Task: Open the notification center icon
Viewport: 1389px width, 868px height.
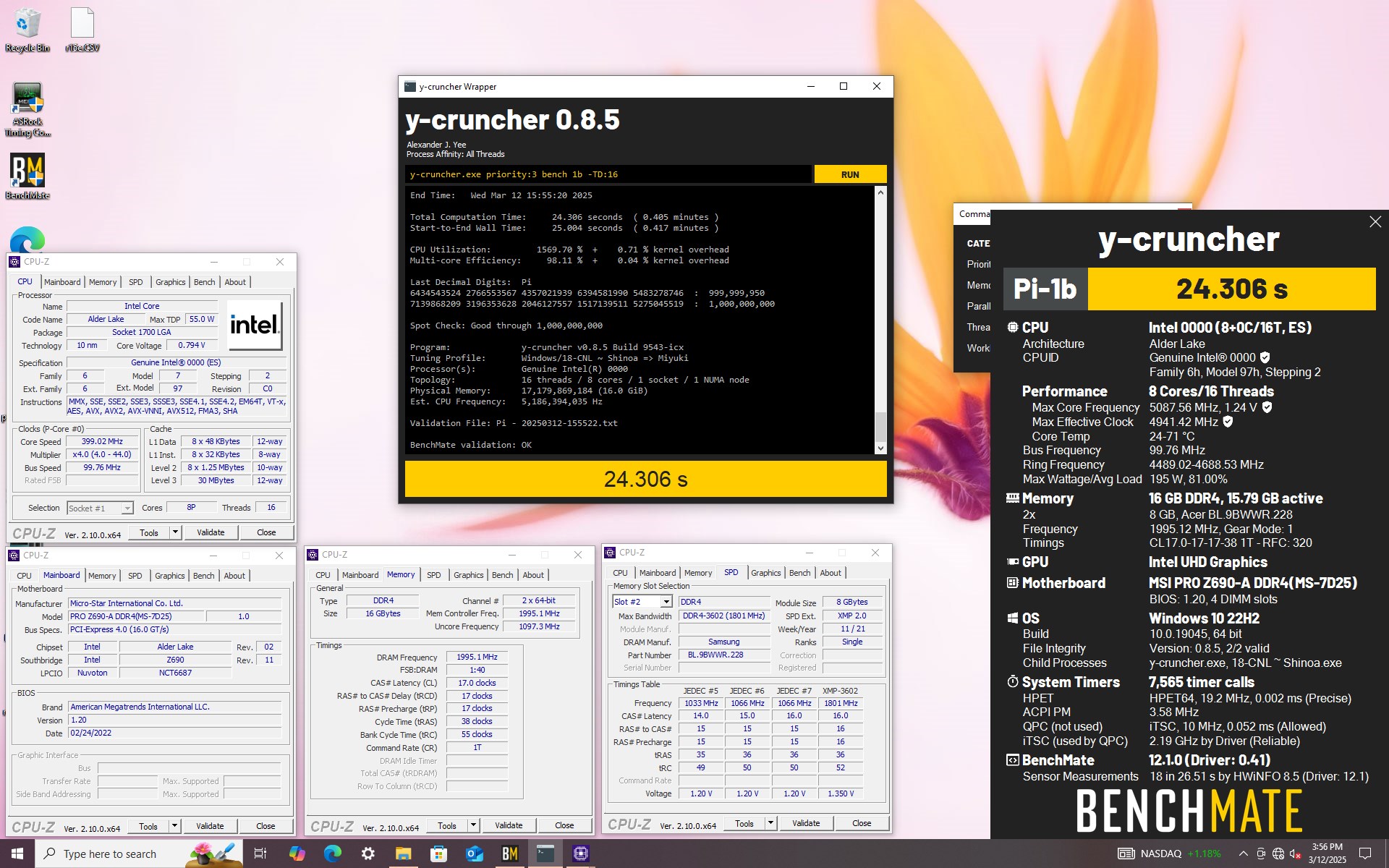Action: [x=1365, y=854]
